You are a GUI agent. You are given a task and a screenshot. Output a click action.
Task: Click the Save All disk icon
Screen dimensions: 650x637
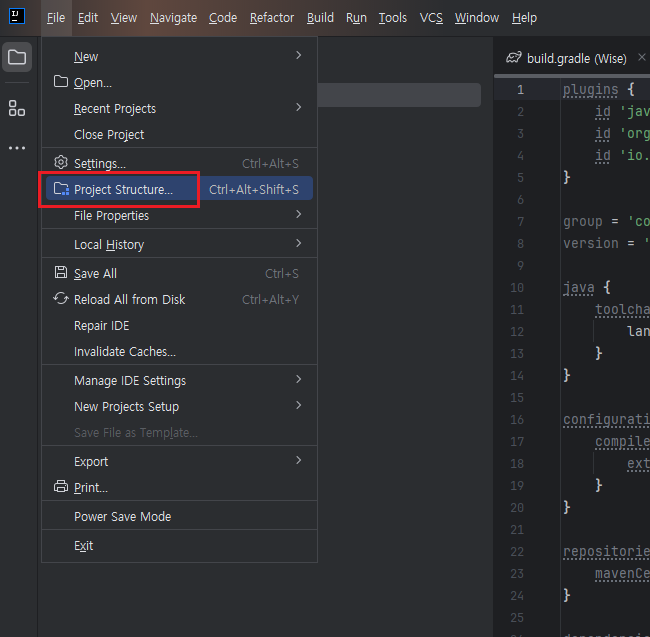pos(61,273)
